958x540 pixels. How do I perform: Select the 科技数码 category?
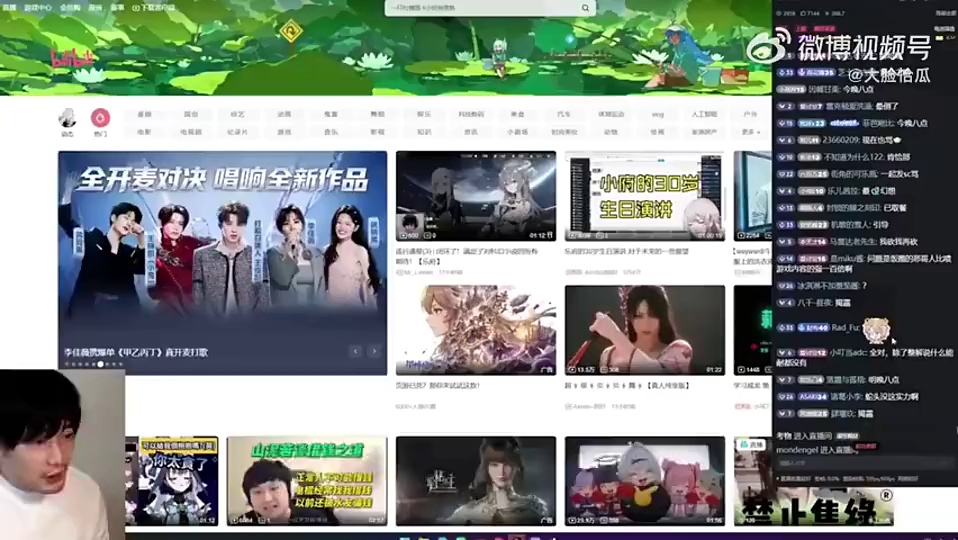click(471, 114)
